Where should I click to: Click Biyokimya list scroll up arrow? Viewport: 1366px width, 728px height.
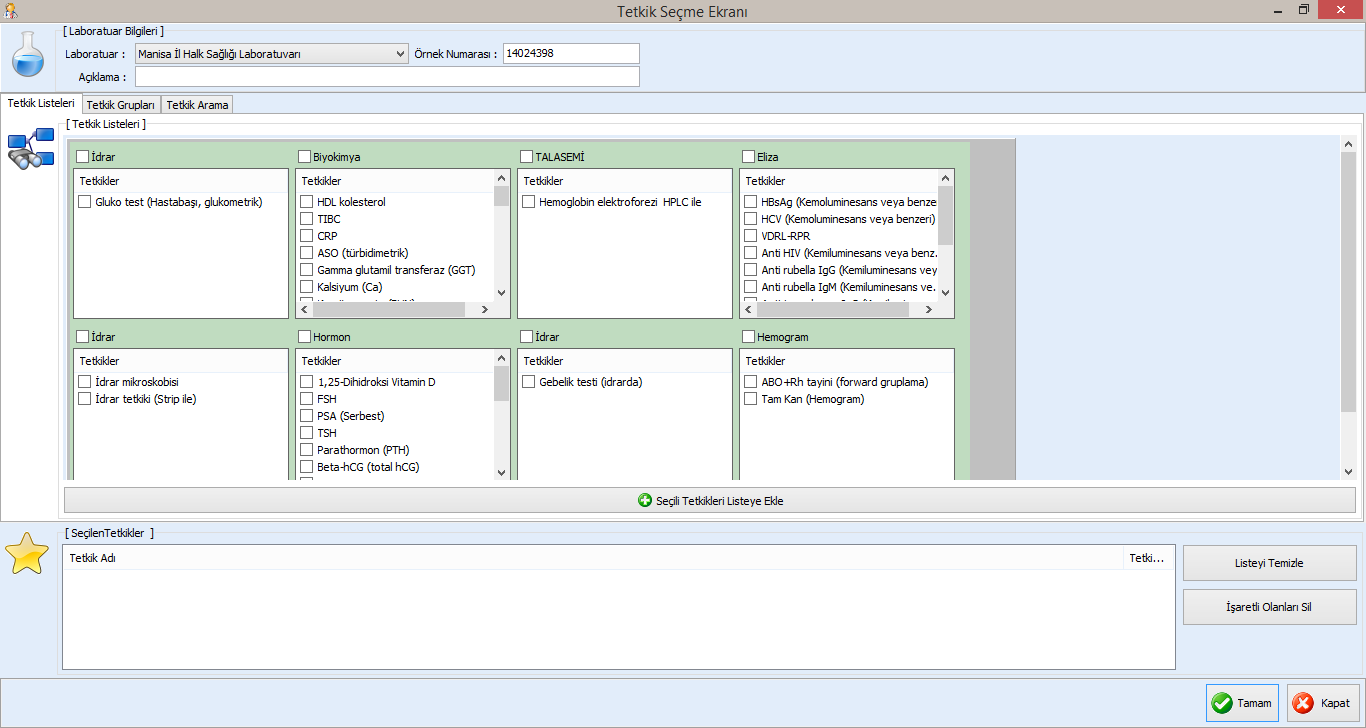502,178
